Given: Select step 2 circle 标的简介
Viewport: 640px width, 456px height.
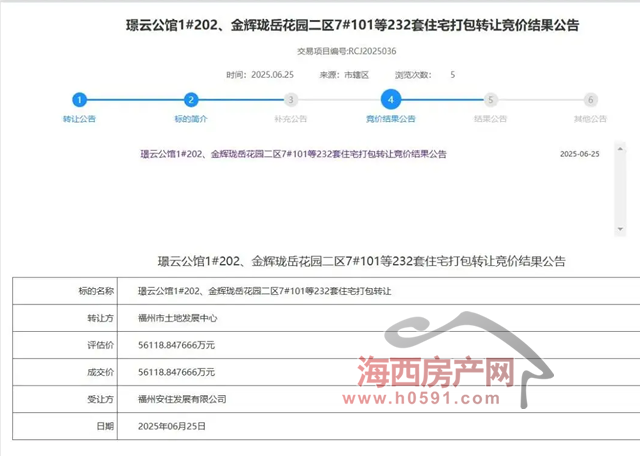Looking at the screenshot, I should [191, 100].
